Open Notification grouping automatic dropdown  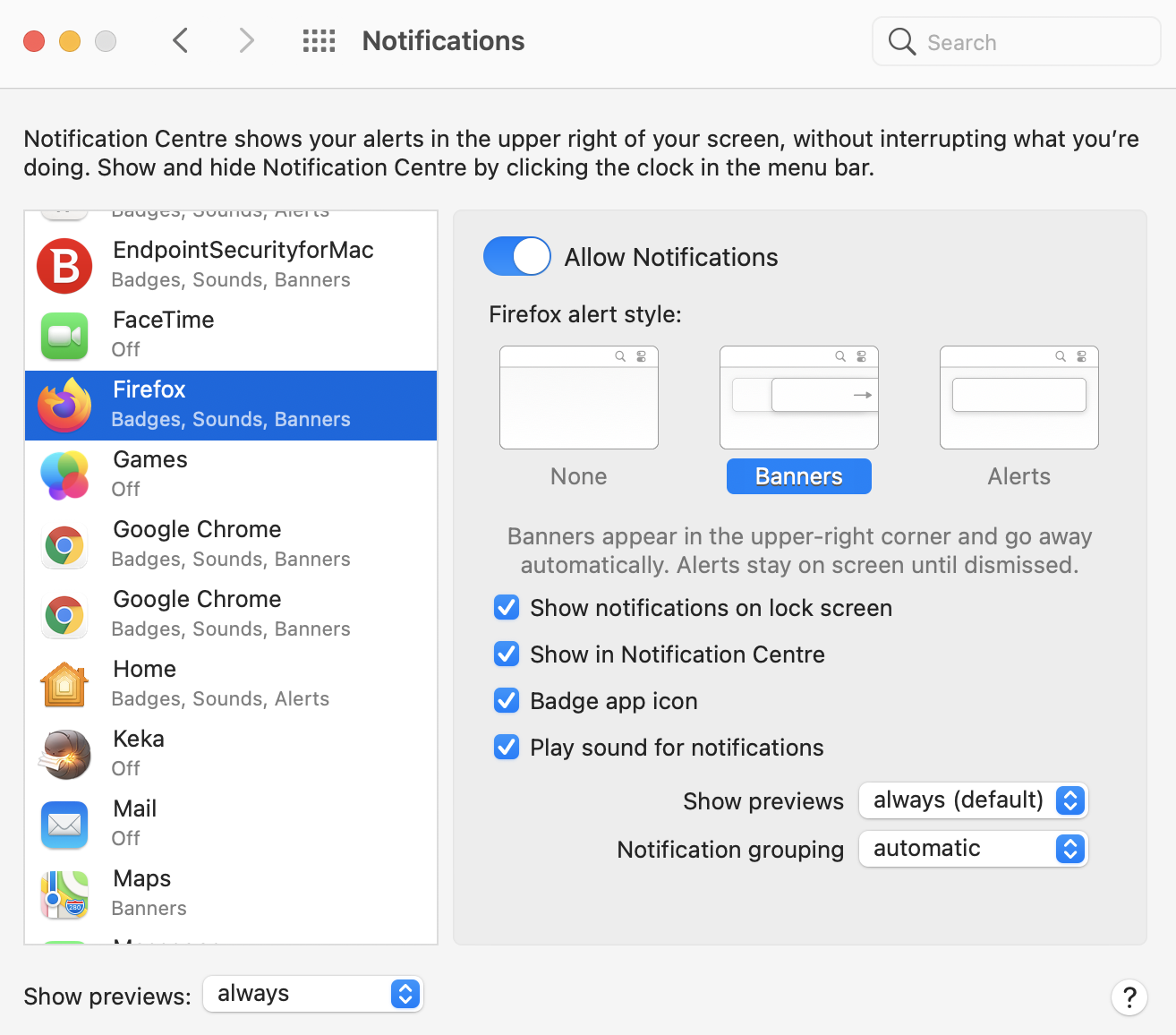pos(973,849)
